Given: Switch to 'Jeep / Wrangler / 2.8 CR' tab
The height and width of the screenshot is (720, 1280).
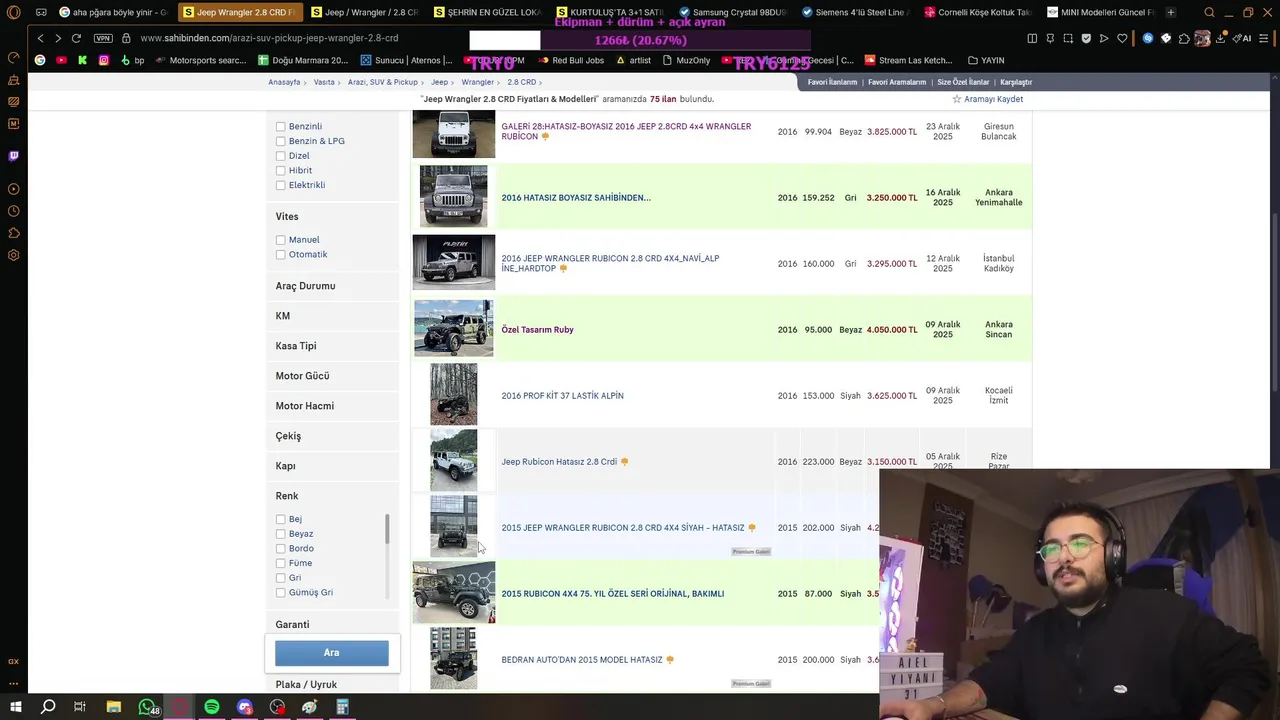Looking at the screenshot, I should click(364, 13).
